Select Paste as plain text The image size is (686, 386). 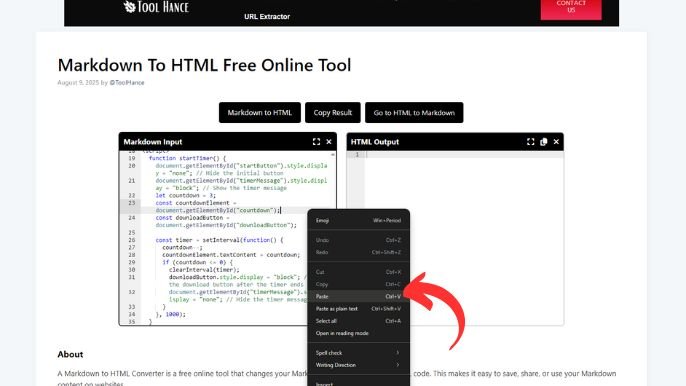click(x=358, y=309)
